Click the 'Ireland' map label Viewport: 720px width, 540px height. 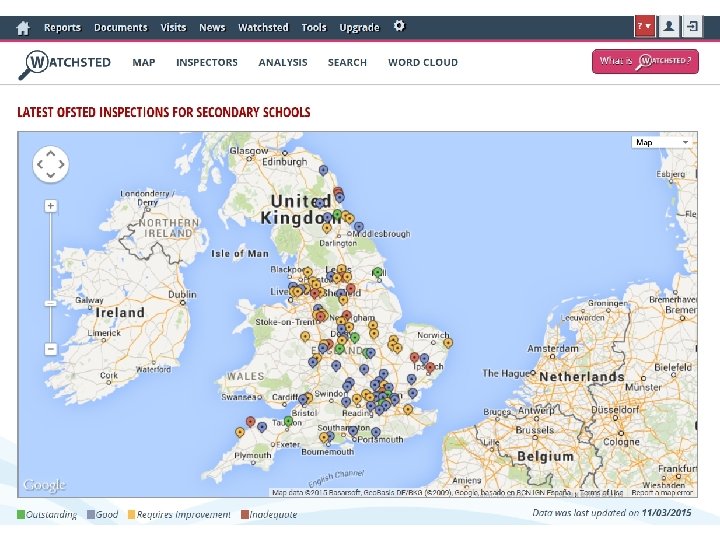(x=120, y=313)
